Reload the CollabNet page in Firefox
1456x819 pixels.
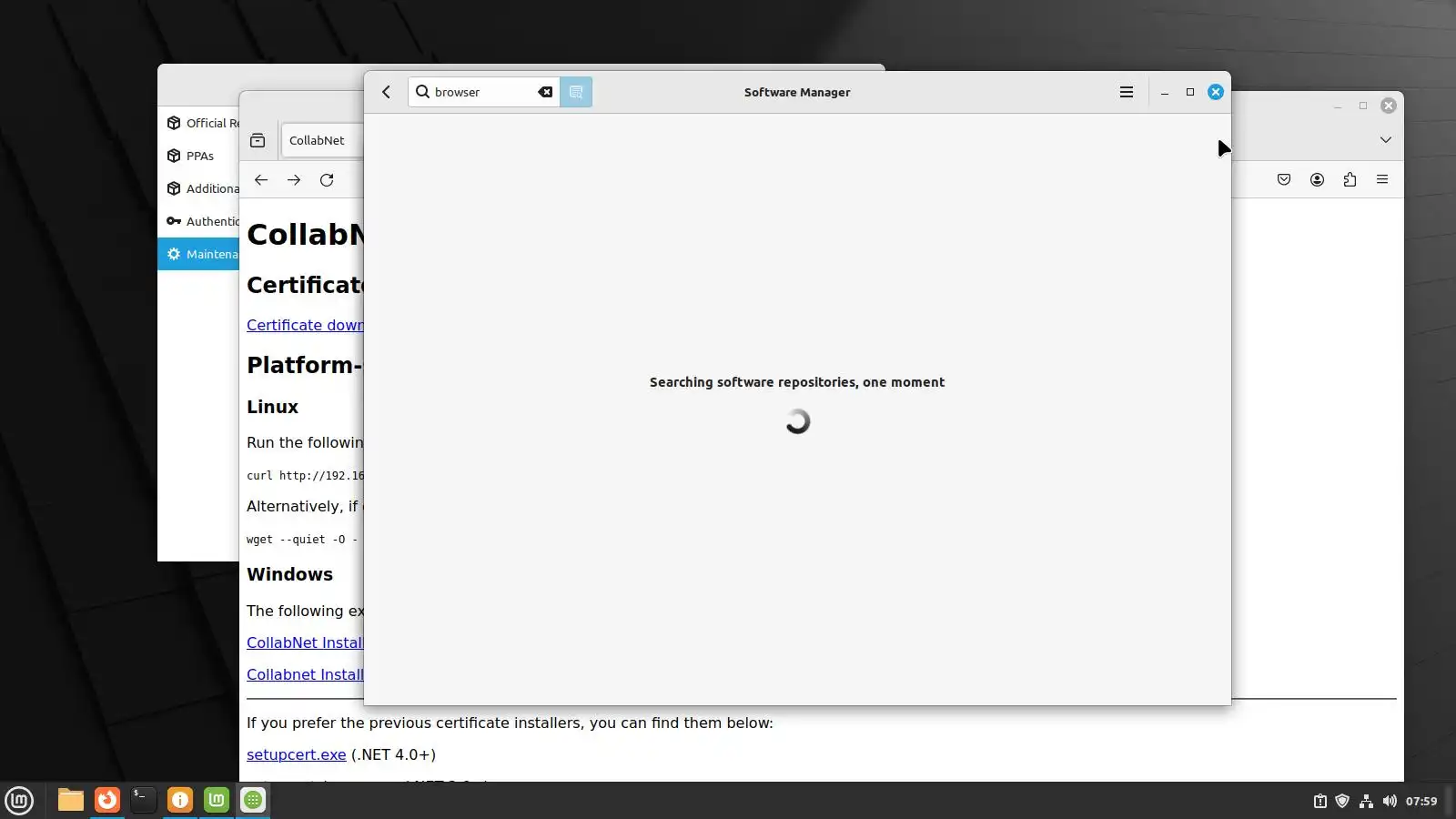pos(327,180)
